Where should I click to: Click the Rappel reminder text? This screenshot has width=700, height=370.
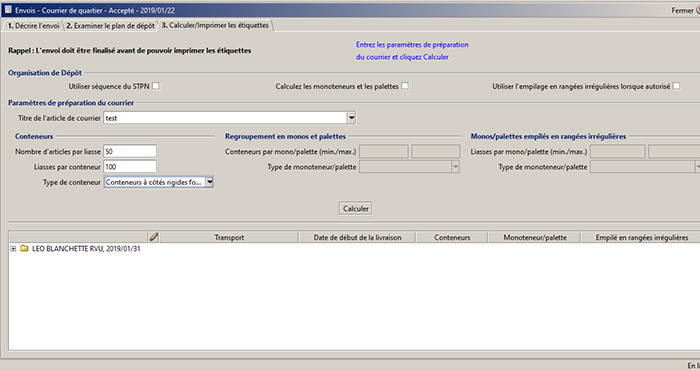[129, 50]
